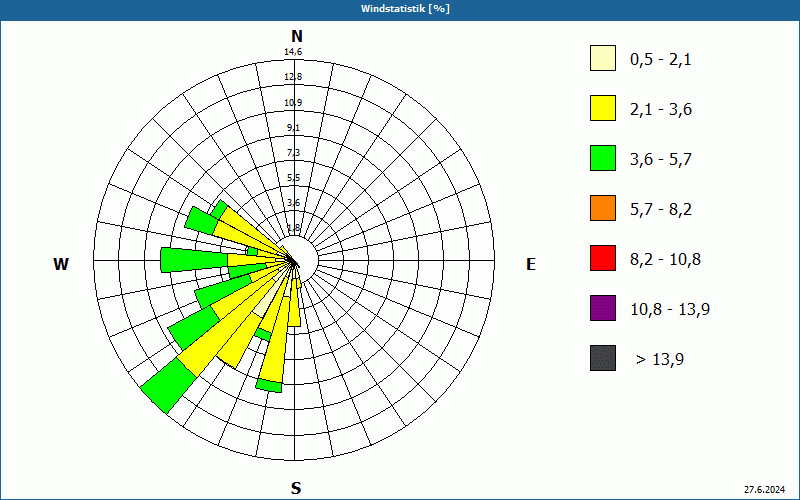Click the '0,5 - 2,1' legend label
The image size is (800, 500).
tap(661, 60)
